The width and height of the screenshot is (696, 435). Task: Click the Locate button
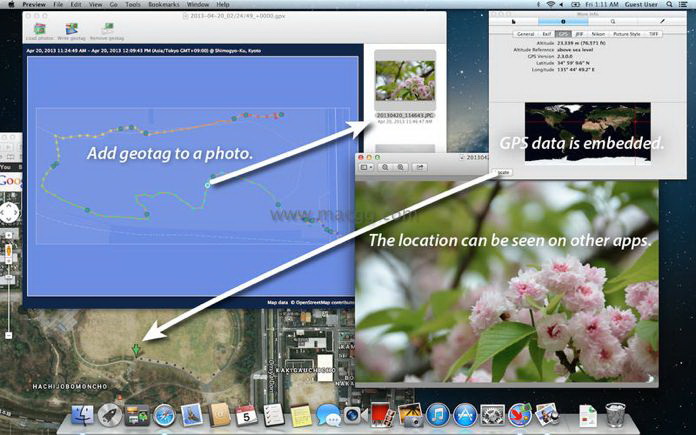click(x=502, y=172)
